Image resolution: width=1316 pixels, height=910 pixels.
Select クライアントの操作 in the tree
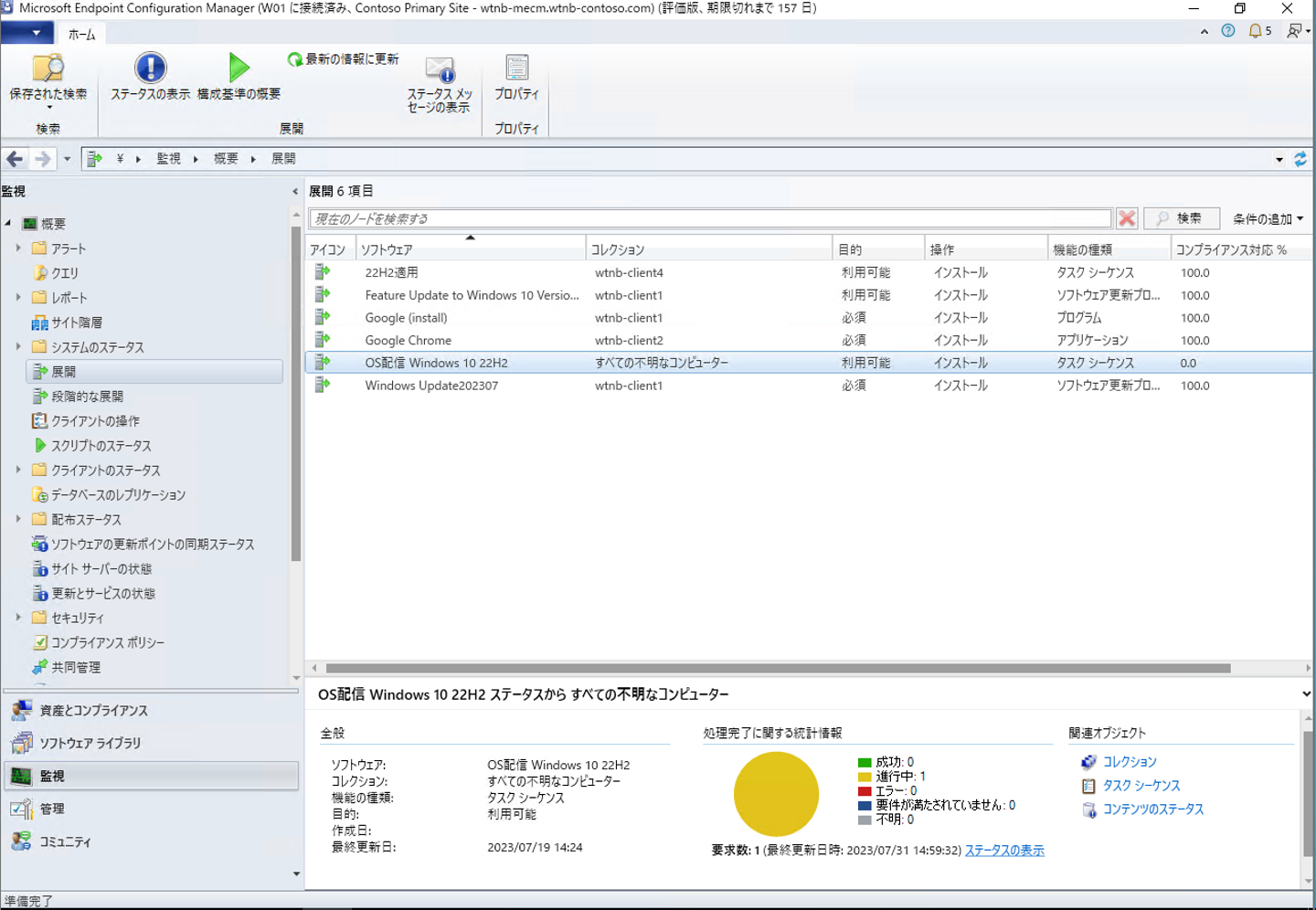coord(95,421)
